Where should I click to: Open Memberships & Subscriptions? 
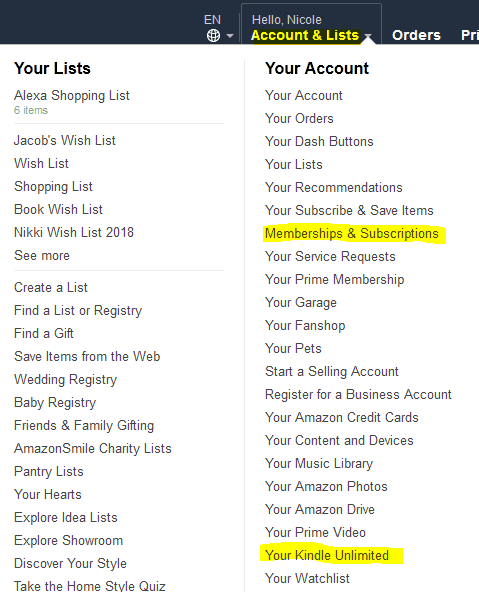pos(352,234)
